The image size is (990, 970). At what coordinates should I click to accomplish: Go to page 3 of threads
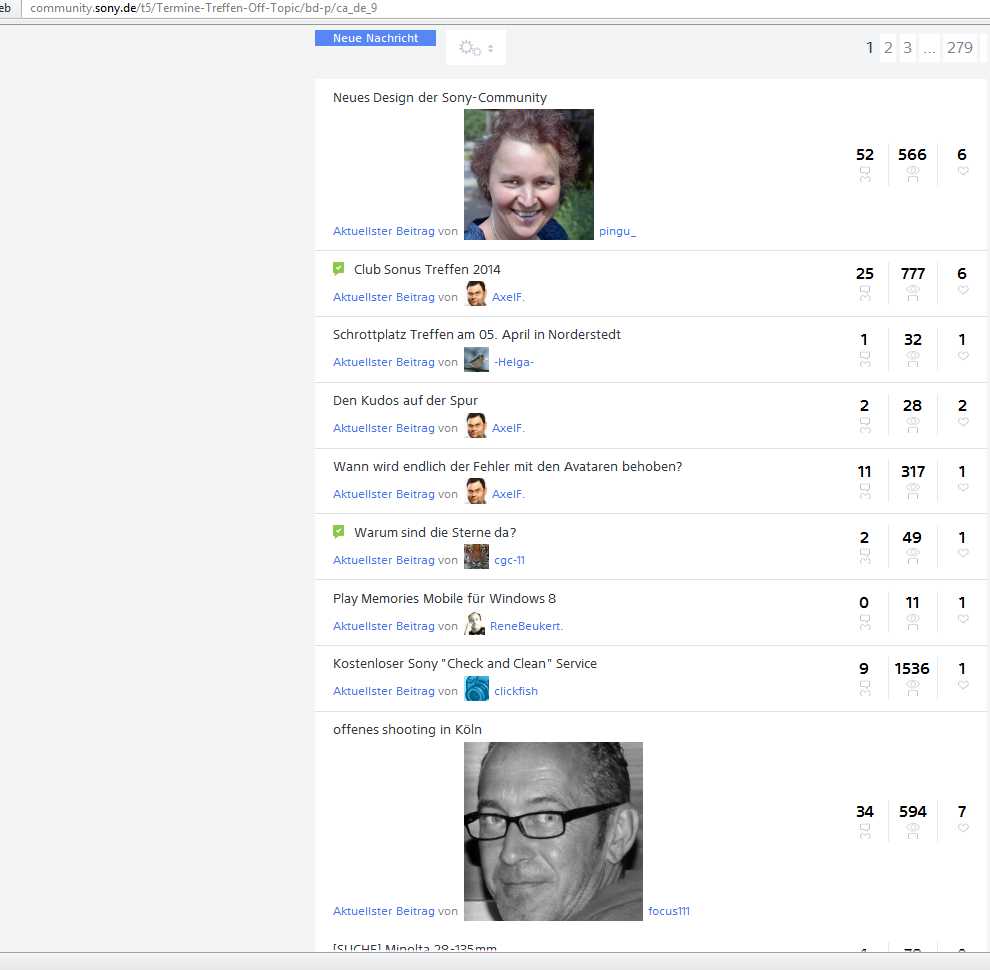click(907, 48)
